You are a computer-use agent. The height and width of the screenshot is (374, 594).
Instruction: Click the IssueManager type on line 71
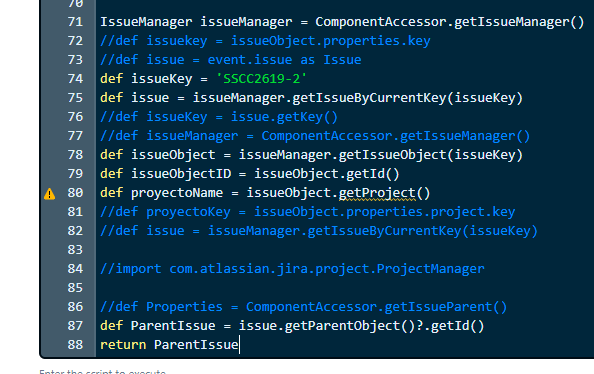click(x=146, y=22)
